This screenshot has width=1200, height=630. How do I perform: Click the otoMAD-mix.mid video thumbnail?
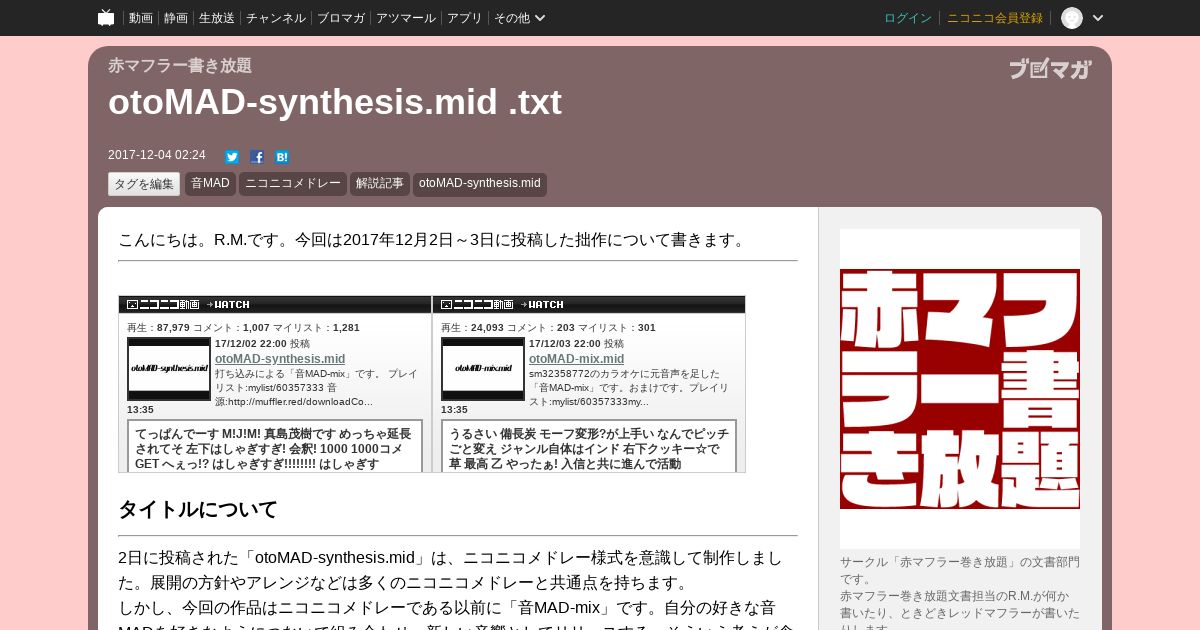click(x=483, y=369)
